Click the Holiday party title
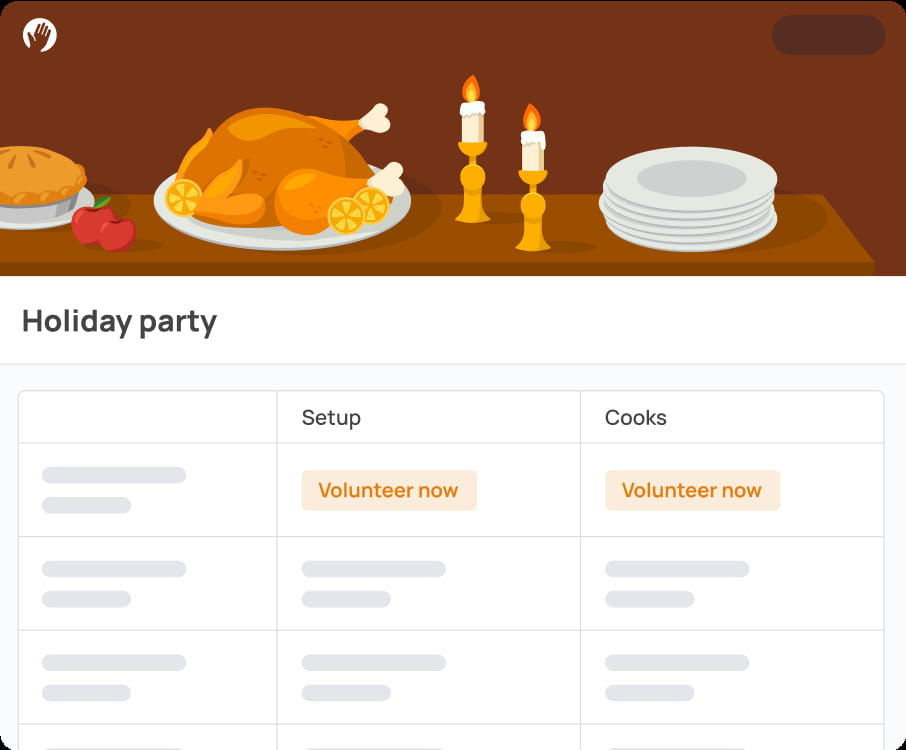Image resolution: width=906 pixels, height=750 pixels. pyautogui.click(x=119, y=321)
